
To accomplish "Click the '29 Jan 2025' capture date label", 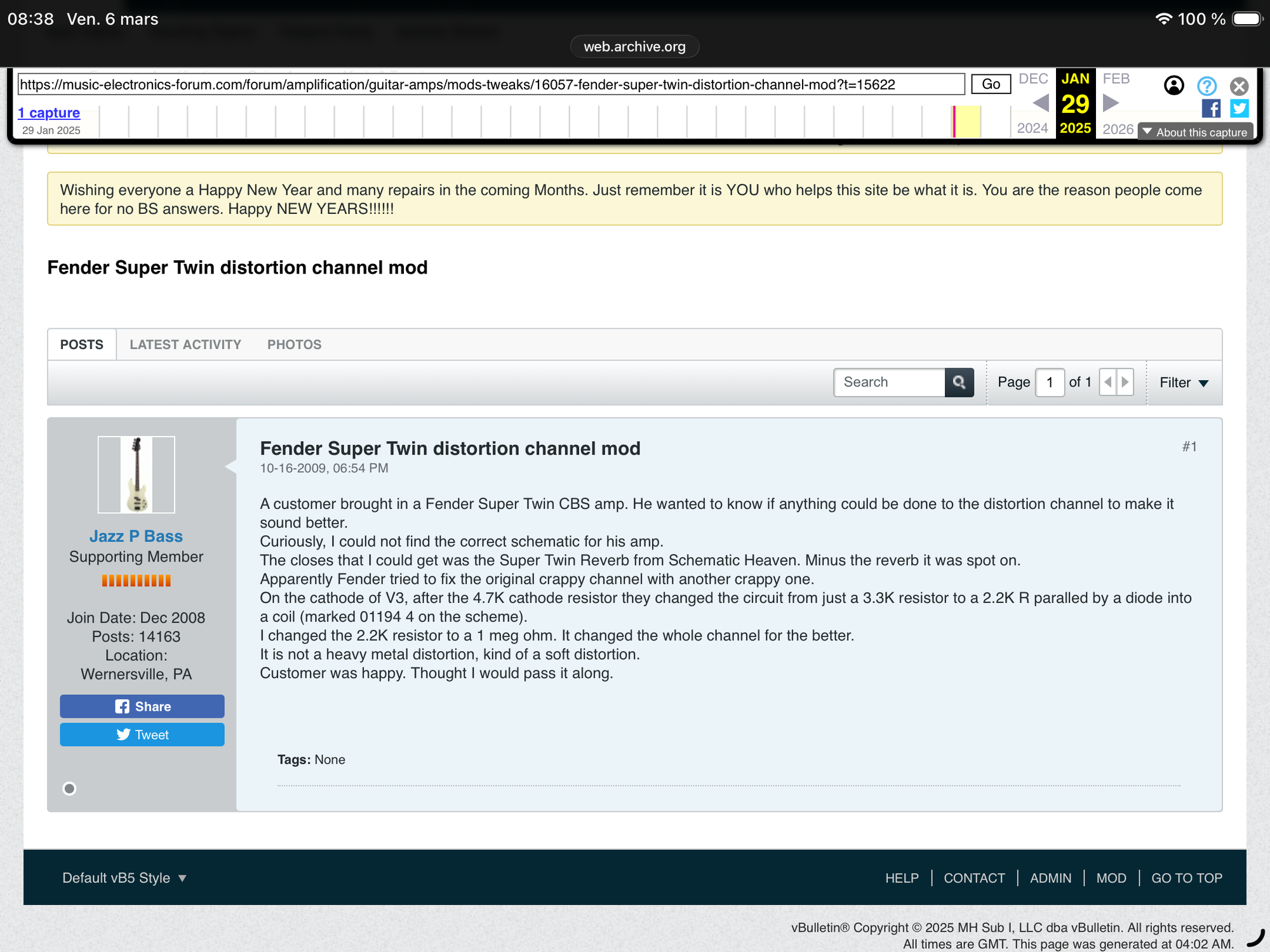I will click(51, 130).
